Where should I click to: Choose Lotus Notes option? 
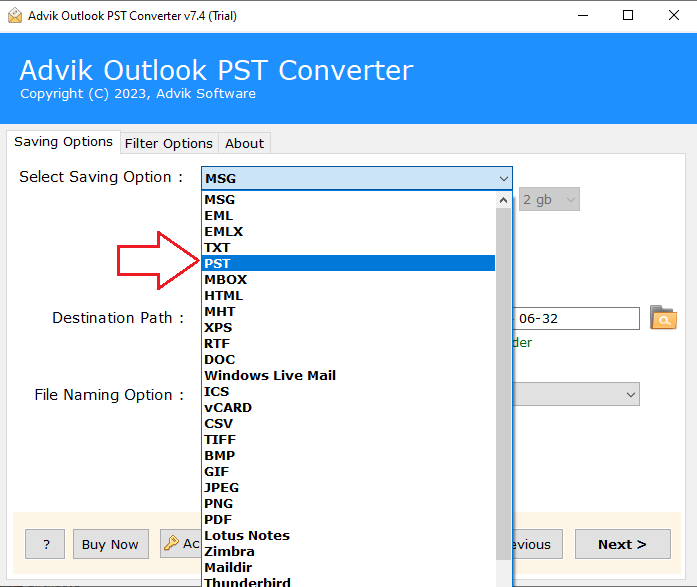pyautogui.click(x=348, y=535)
